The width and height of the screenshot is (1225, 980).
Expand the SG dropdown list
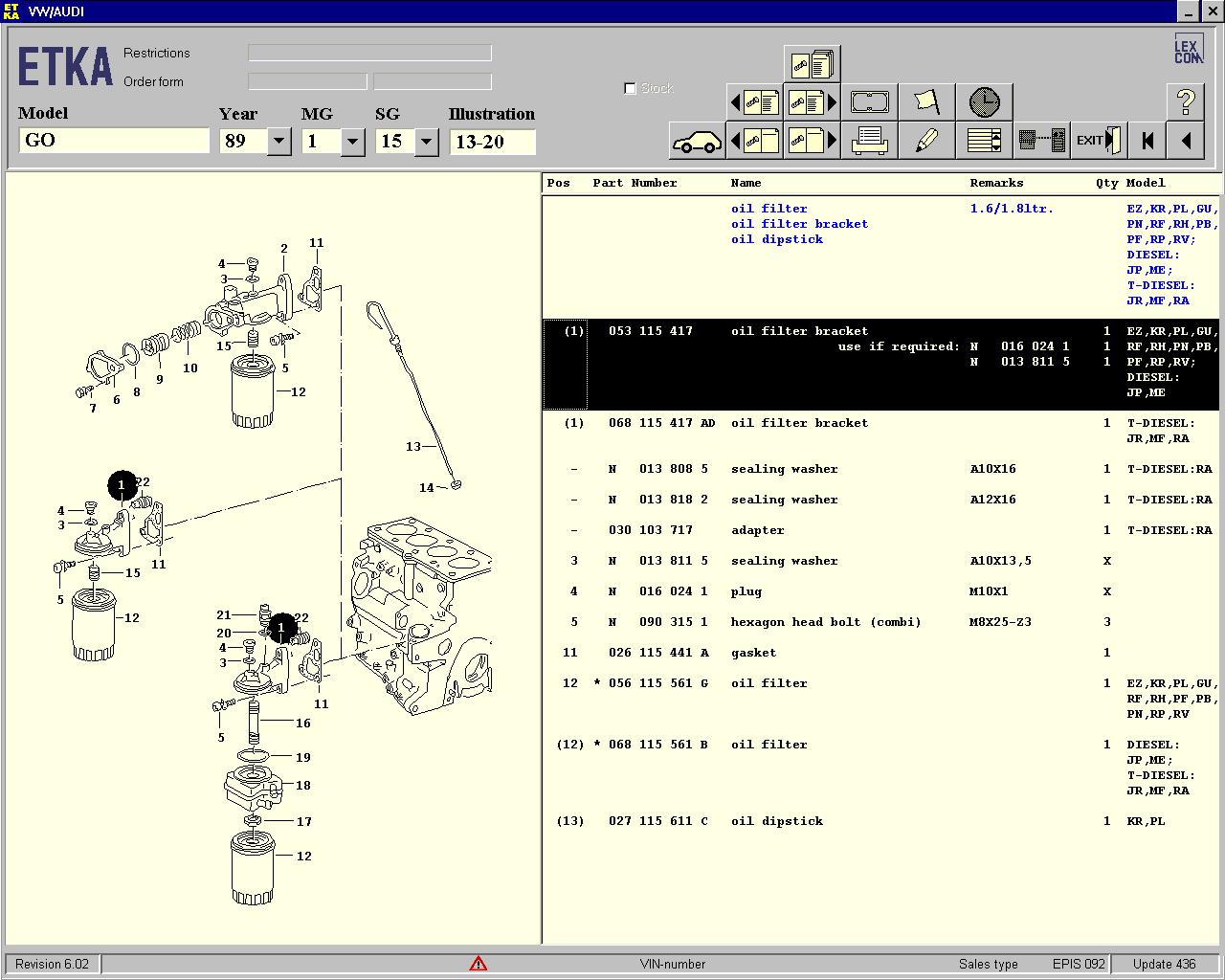pyautogui.click(x=427, y=142)
